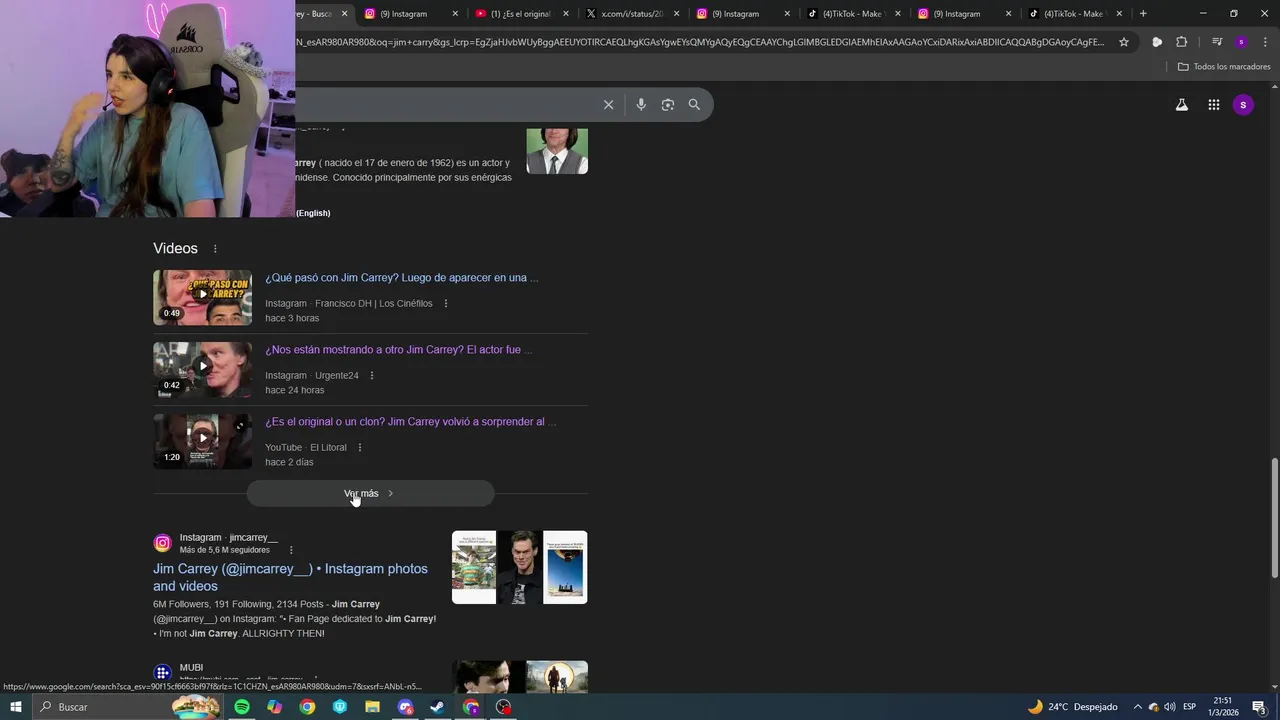
Task: Open the Google apps grid
Action: click(1213, 105)
